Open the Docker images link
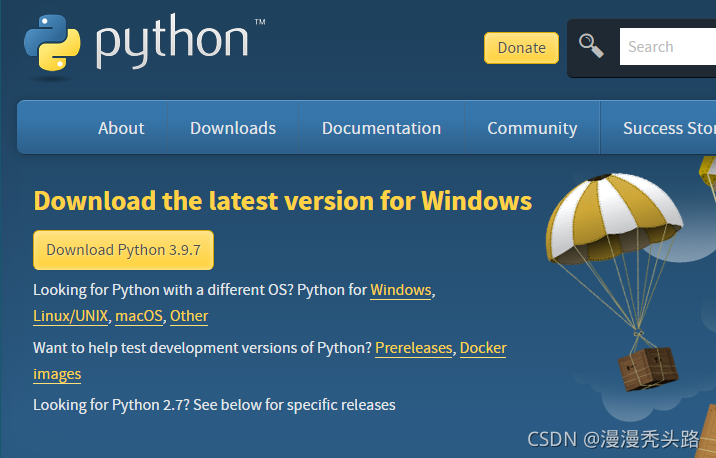 [483, 348]
